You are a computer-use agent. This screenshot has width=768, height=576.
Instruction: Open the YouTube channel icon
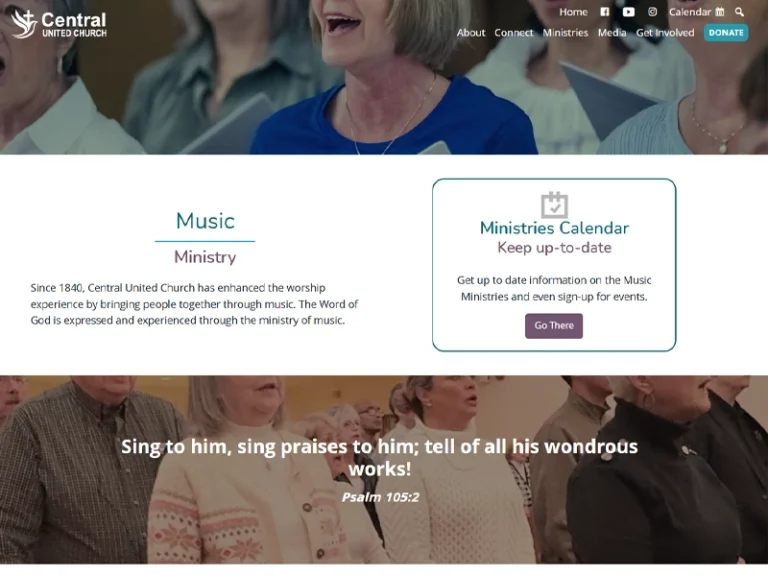click(628, 12)
